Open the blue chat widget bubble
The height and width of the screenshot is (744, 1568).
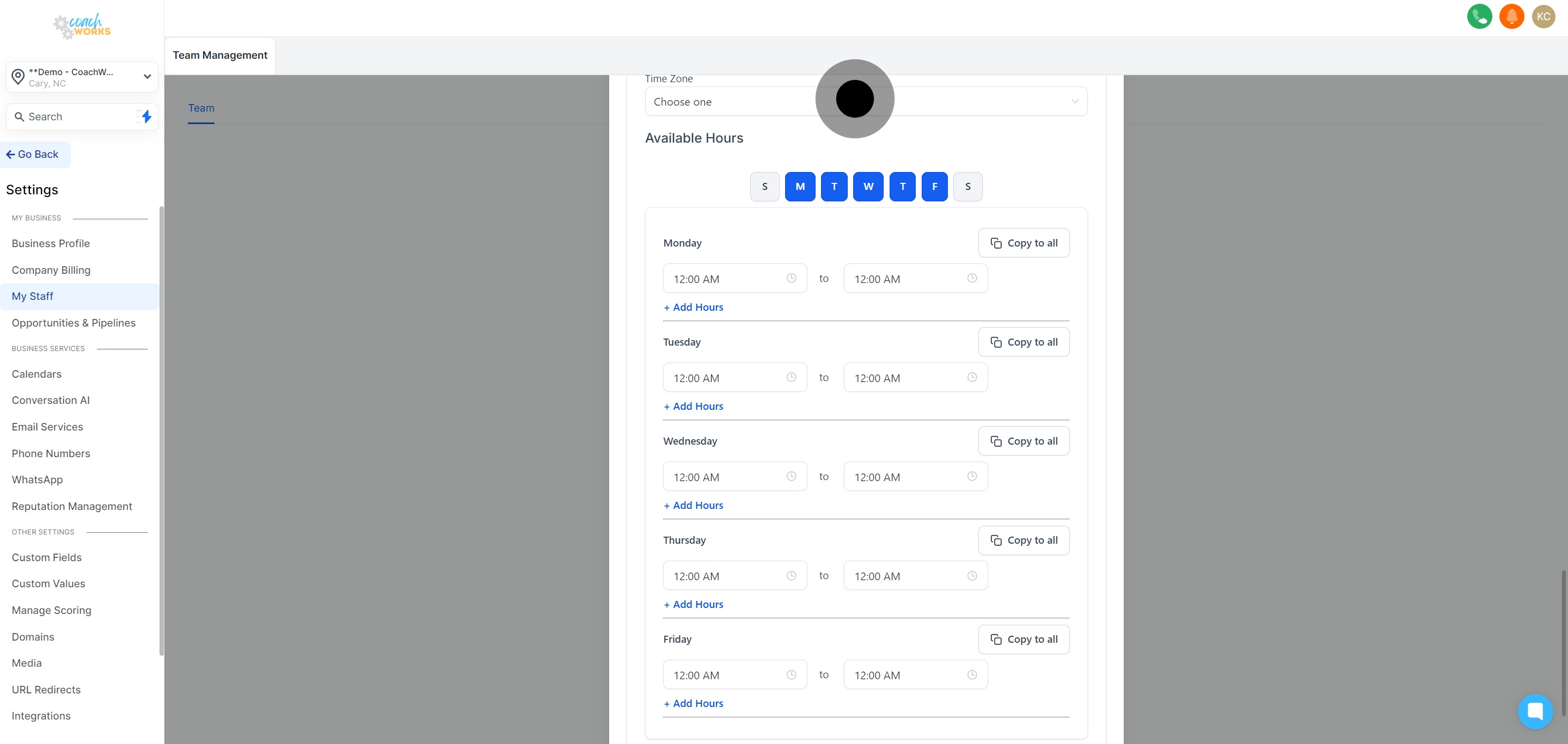pos(1535,711)
